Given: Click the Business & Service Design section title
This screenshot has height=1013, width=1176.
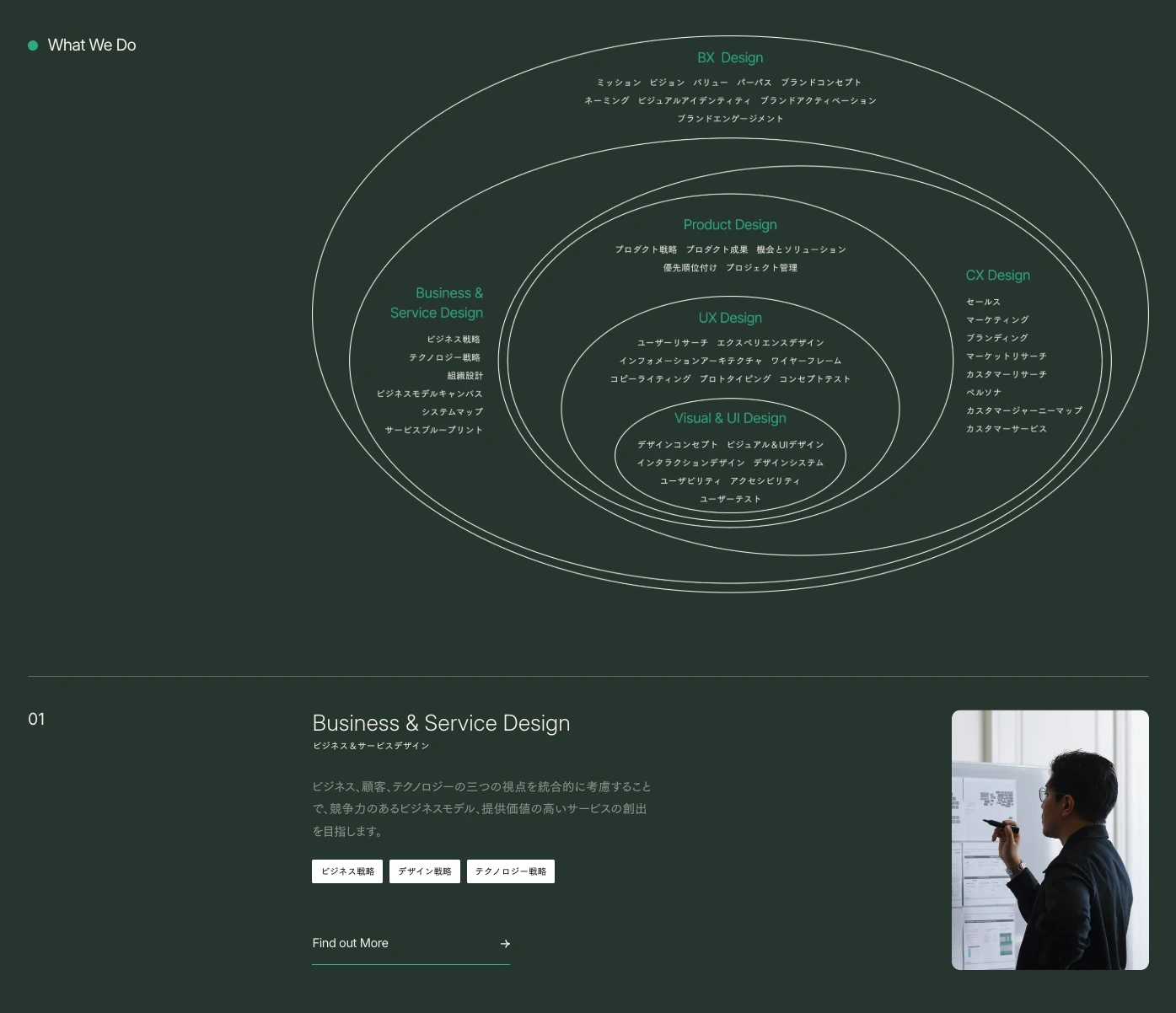Looking at the screenshot, I should [x=441, y=723].
